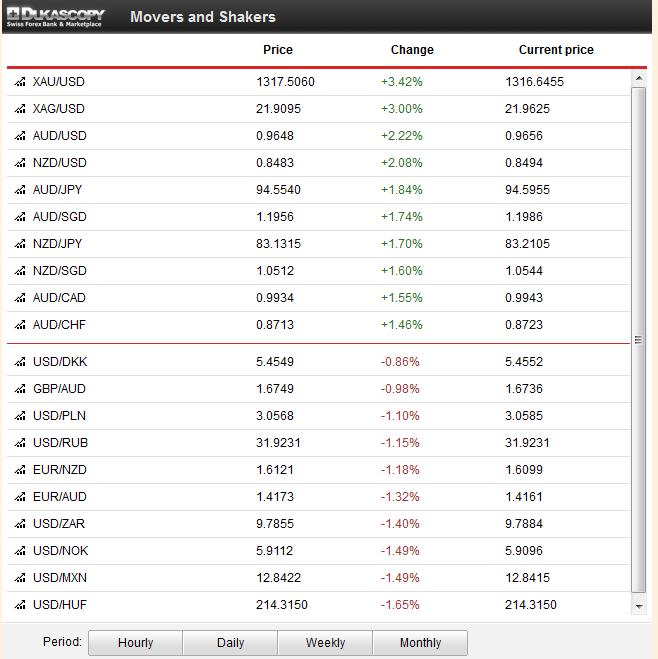Click the Current price column header
Screen dimensions: 658x659
click(x=556, y=50)
